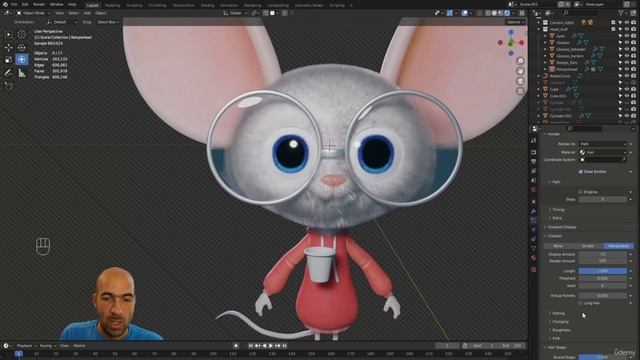
Task: Switch to rendered viewport shading
Action: click(507, 13)
